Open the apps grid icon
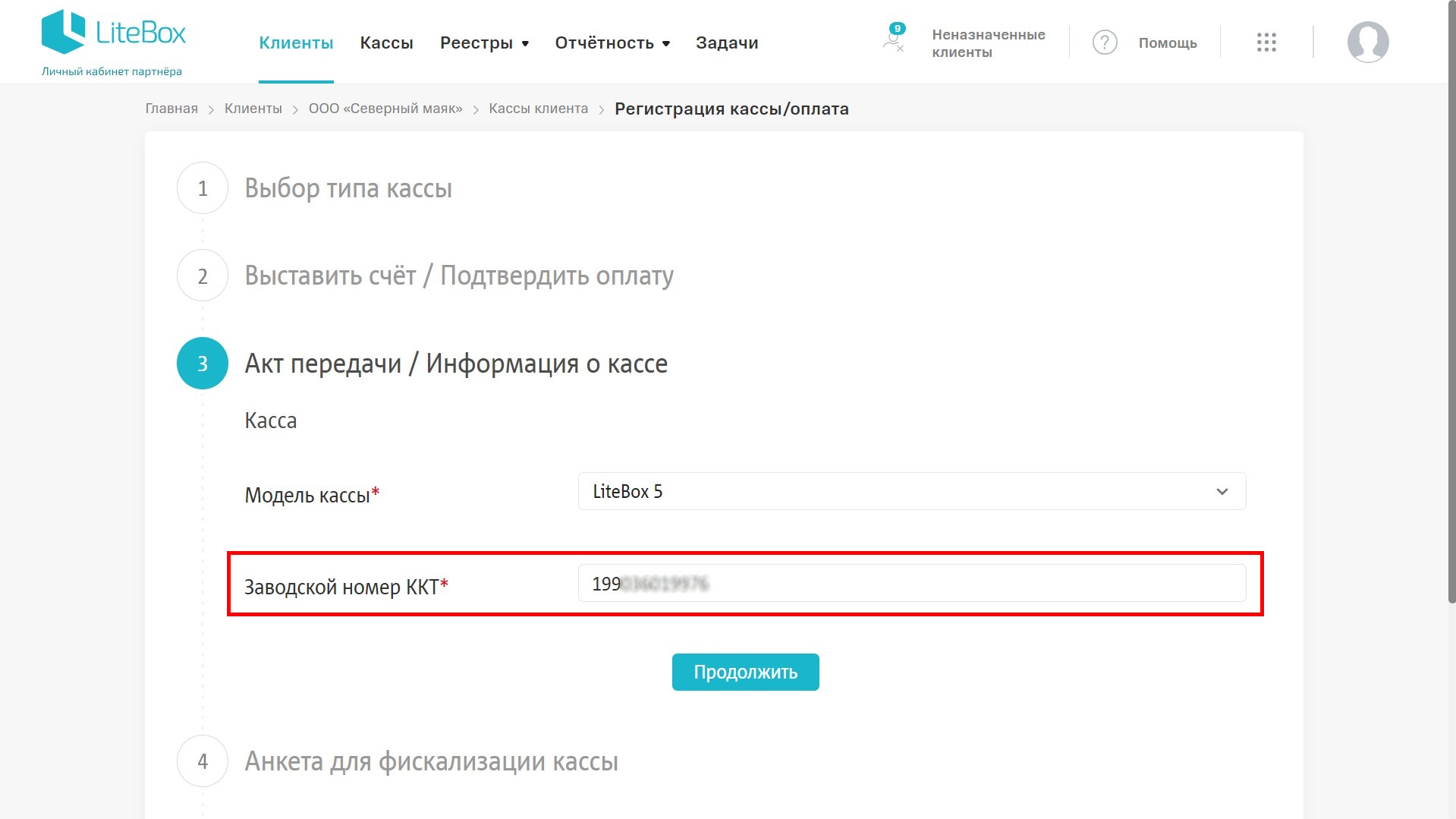 (x=1266, y=43)
